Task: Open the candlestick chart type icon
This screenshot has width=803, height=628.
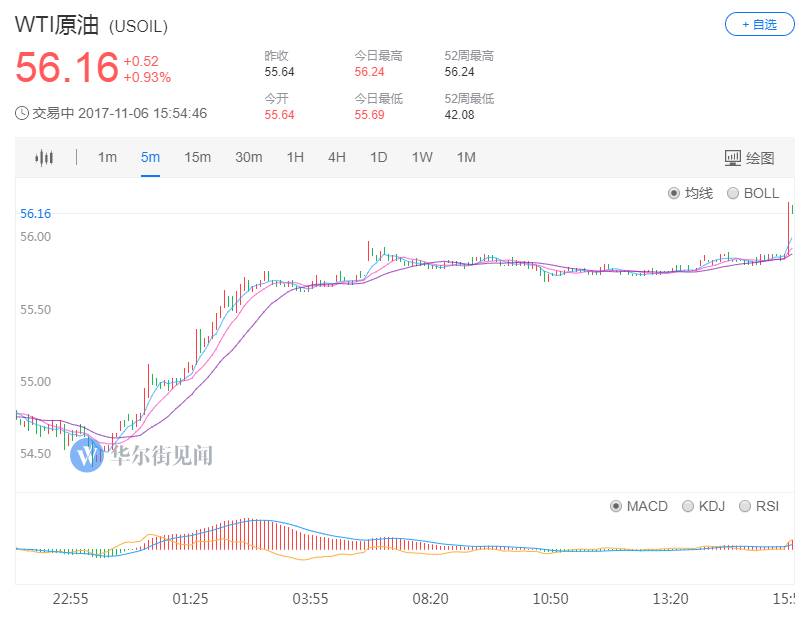Action: (x=44, y=157)
